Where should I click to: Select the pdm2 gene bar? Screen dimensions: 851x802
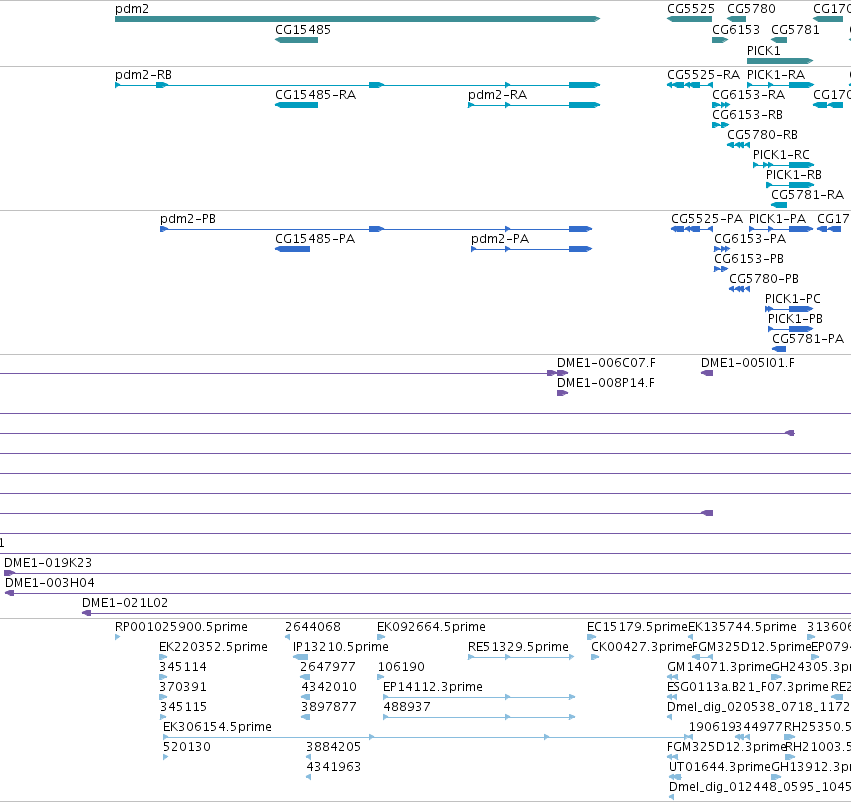pos(357,19)
